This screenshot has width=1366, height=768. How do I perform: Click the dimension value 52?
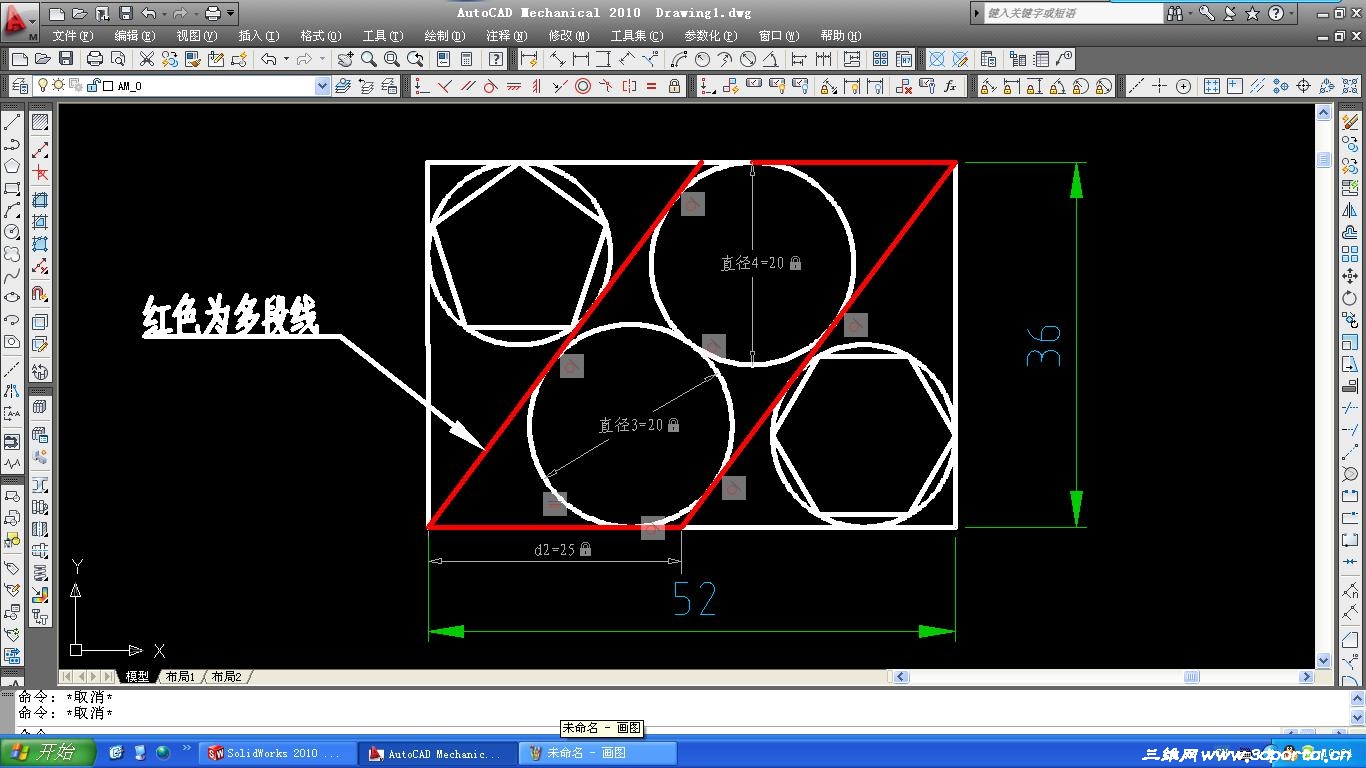coord(695,599)
